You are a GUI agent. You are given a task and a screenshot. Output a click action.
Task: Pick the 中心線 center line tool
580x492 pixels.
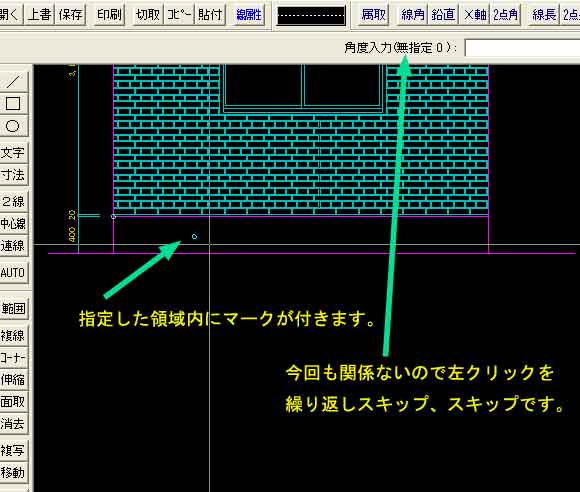(x=13, y=223)
